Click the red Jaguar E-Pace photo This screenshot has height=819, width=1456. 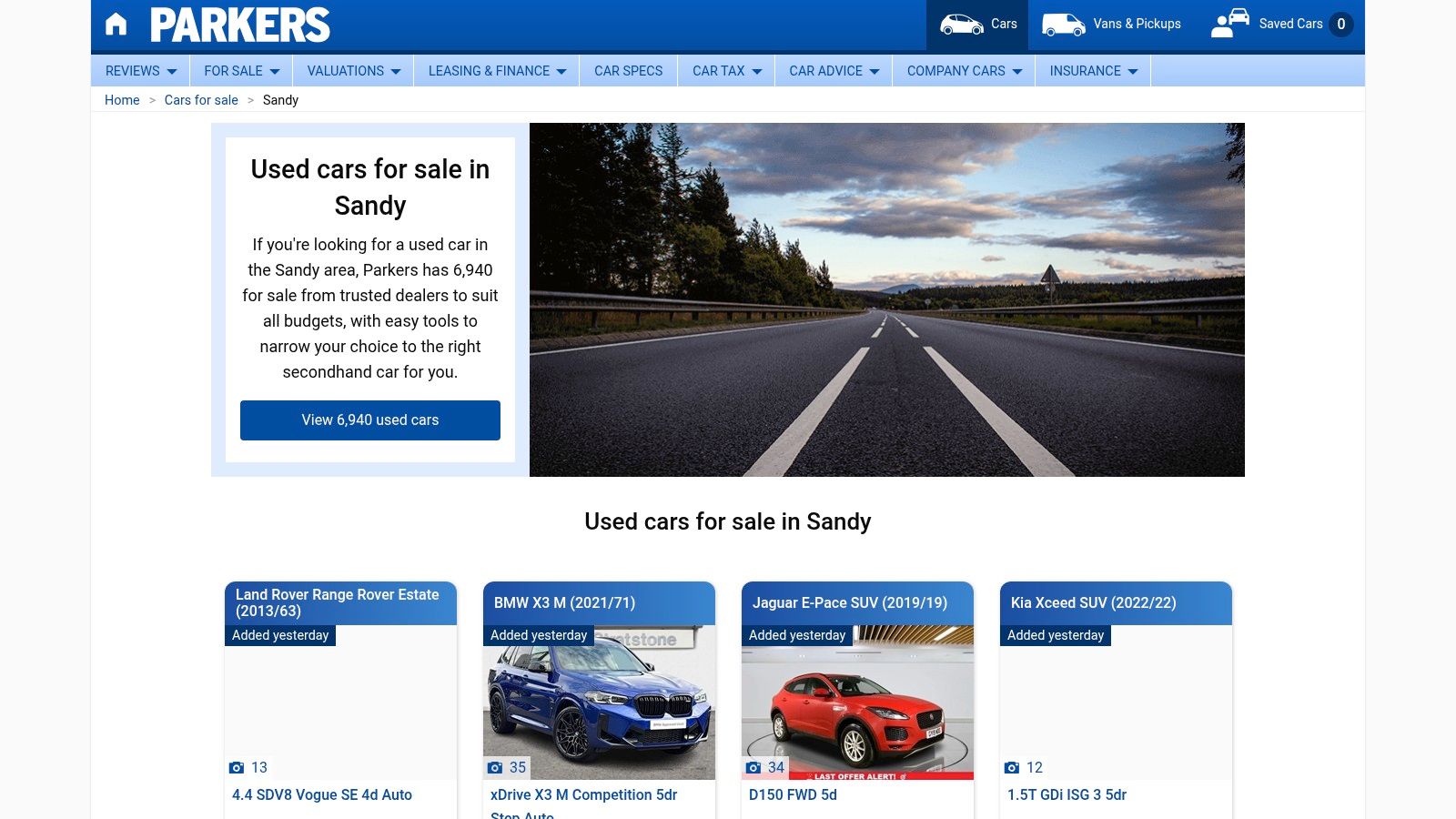click(857, 703)
